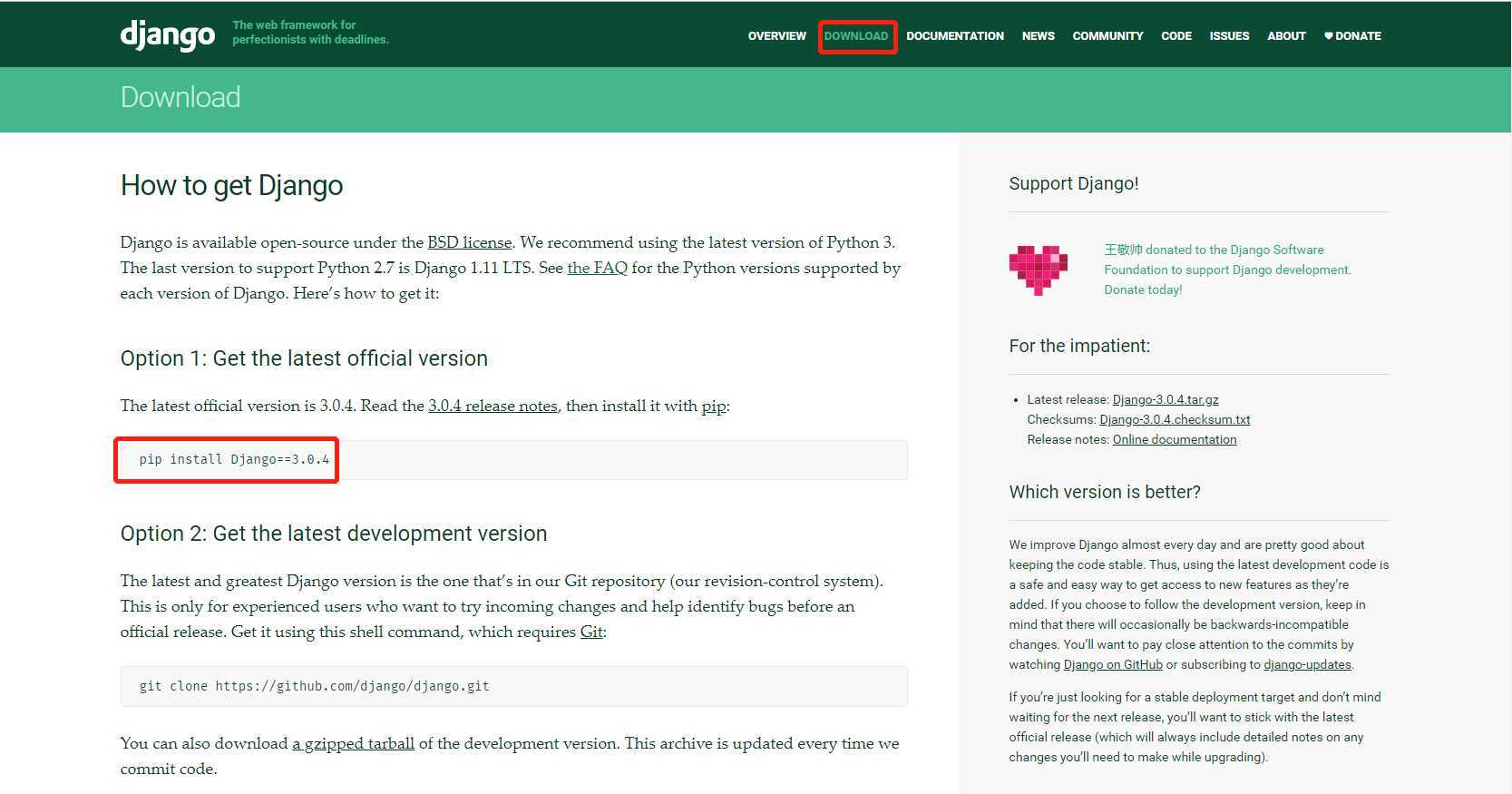The height and width of the screenshot is (794, 1512).
Task: Download the gzipped tarball link
Action: pos(353,744)
